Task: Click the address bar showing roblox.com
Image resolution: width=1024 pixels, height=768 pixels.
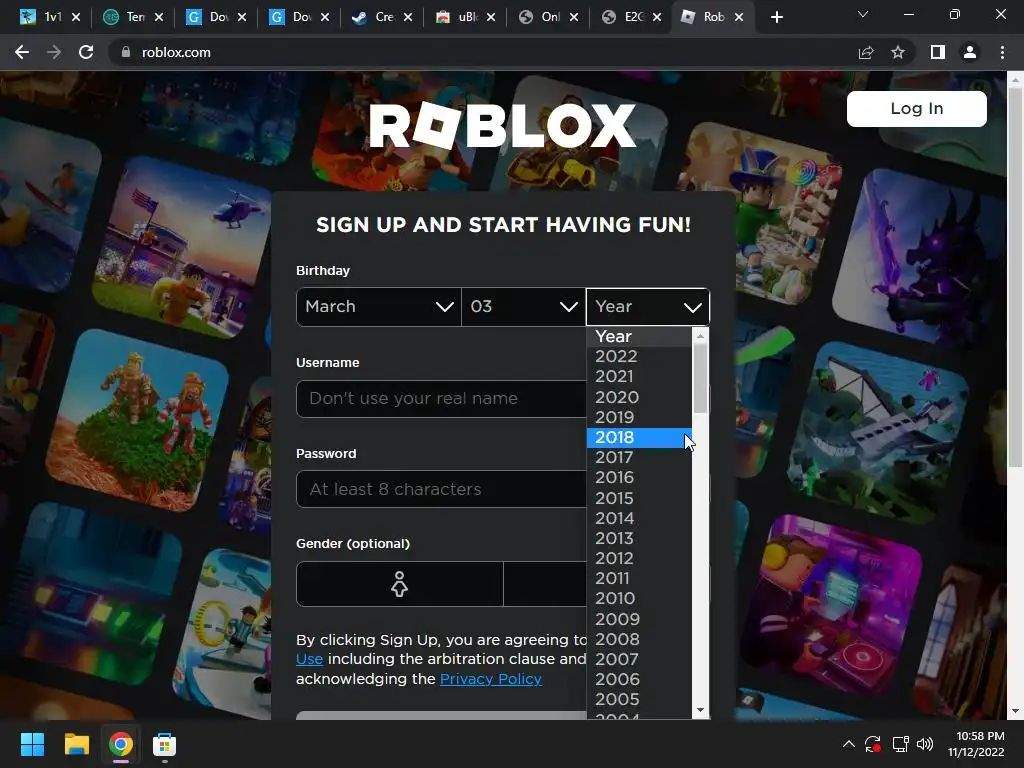Action: coord(483,52)
